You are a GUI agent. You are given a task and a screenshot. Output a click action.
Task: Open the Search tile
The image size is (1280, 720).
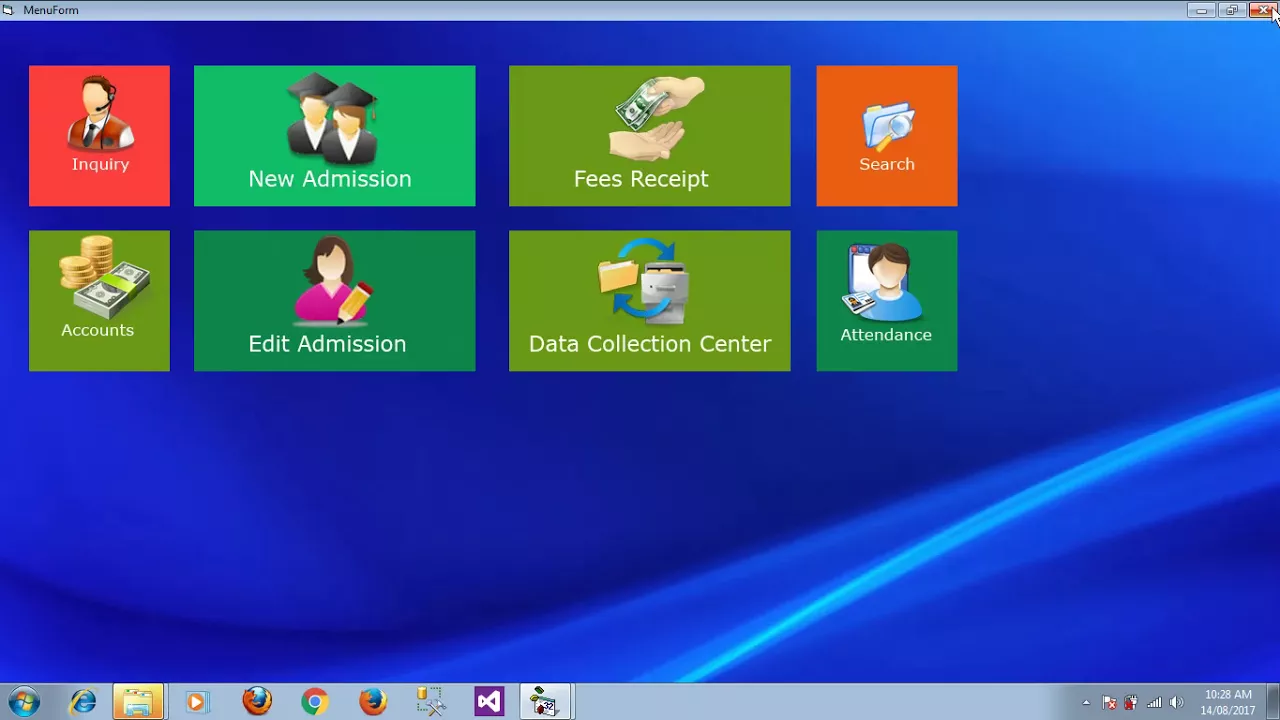click(x=886, y=136)
